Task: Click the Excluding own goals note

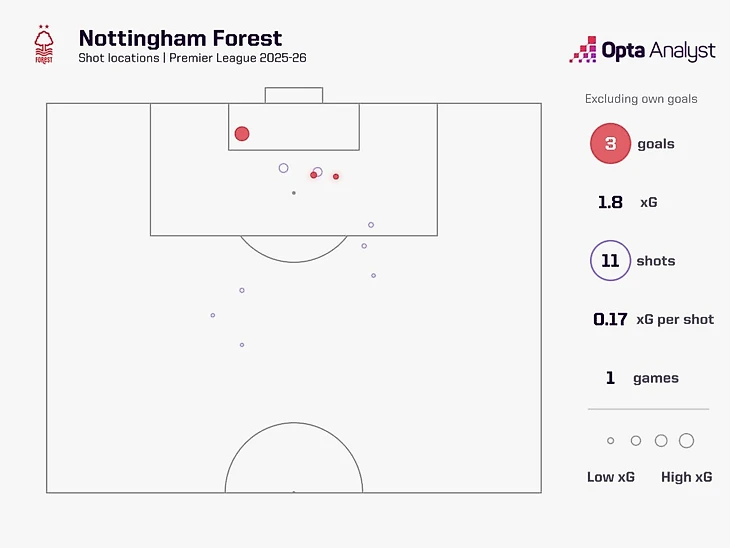Action: 641,99
